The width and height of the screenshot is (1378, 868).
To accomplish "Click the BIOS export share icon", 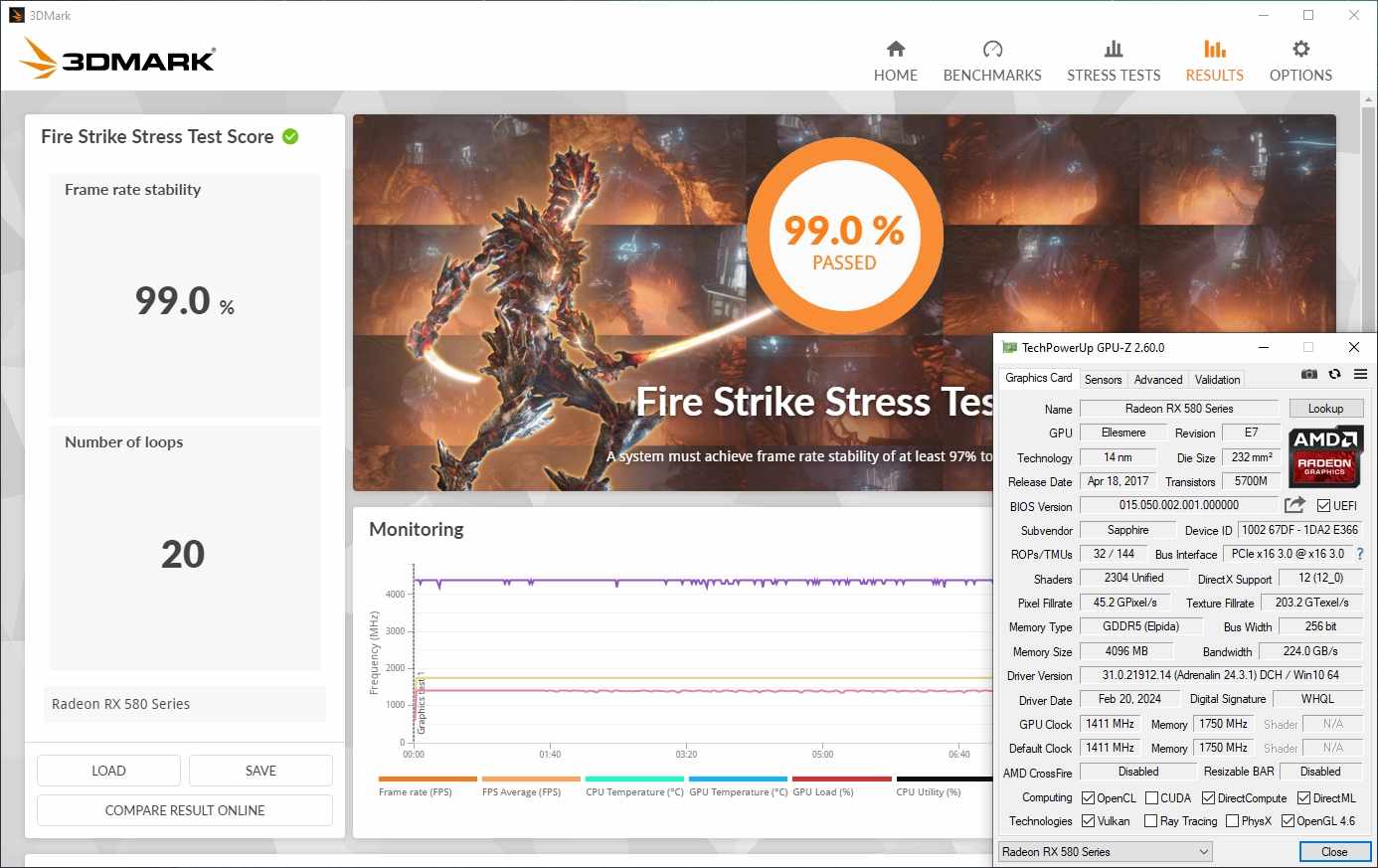I will 1294,505.
